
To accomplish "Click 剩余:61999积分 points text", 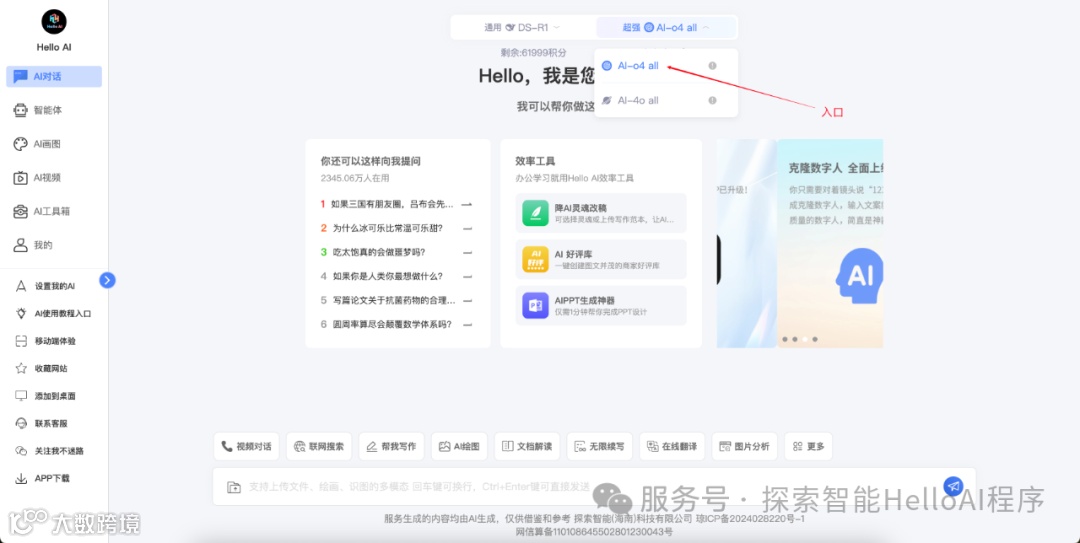I will [534, 52].
